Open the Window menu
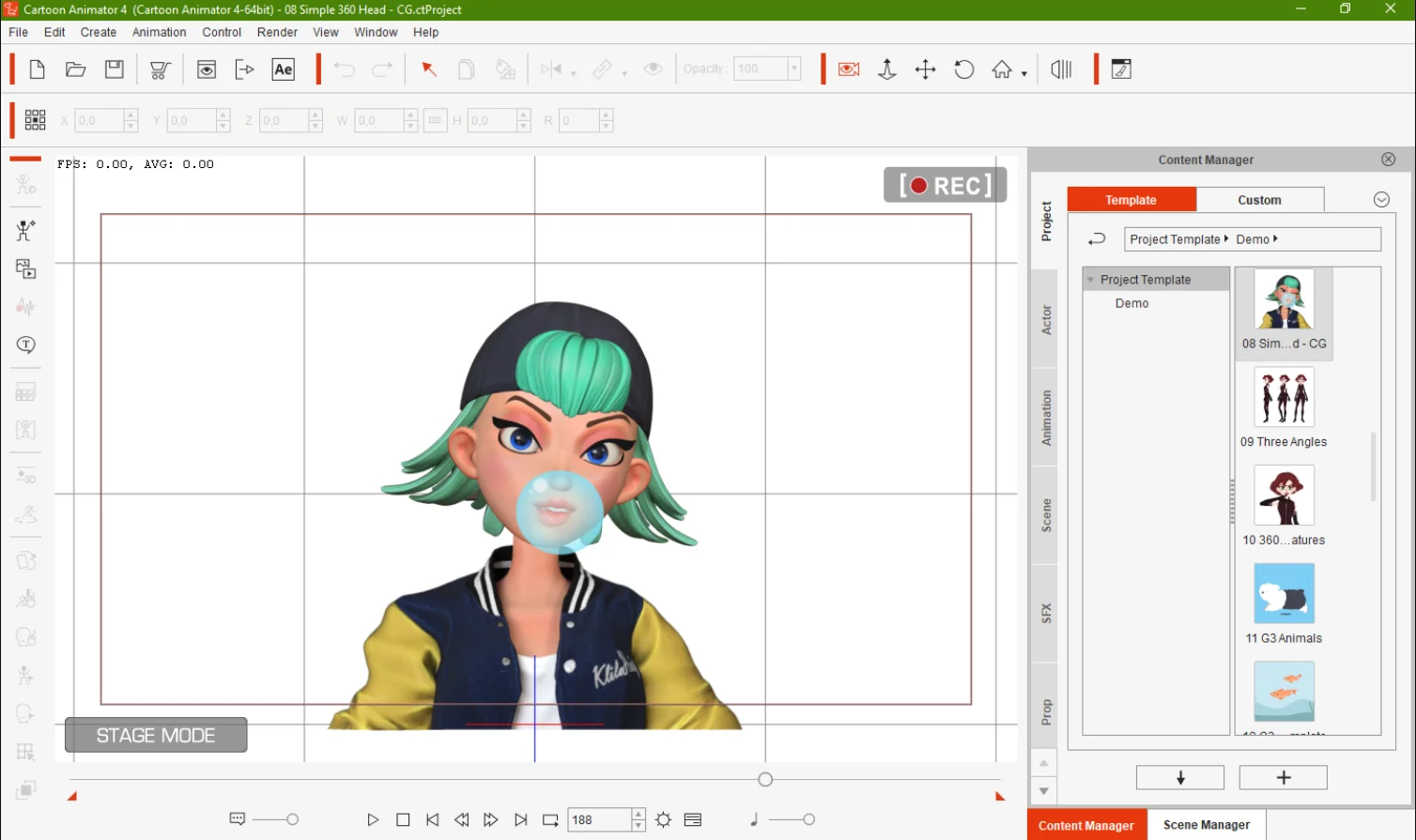Image resolution: width=1416 pixels, height=840 pixels. [376, 32]
